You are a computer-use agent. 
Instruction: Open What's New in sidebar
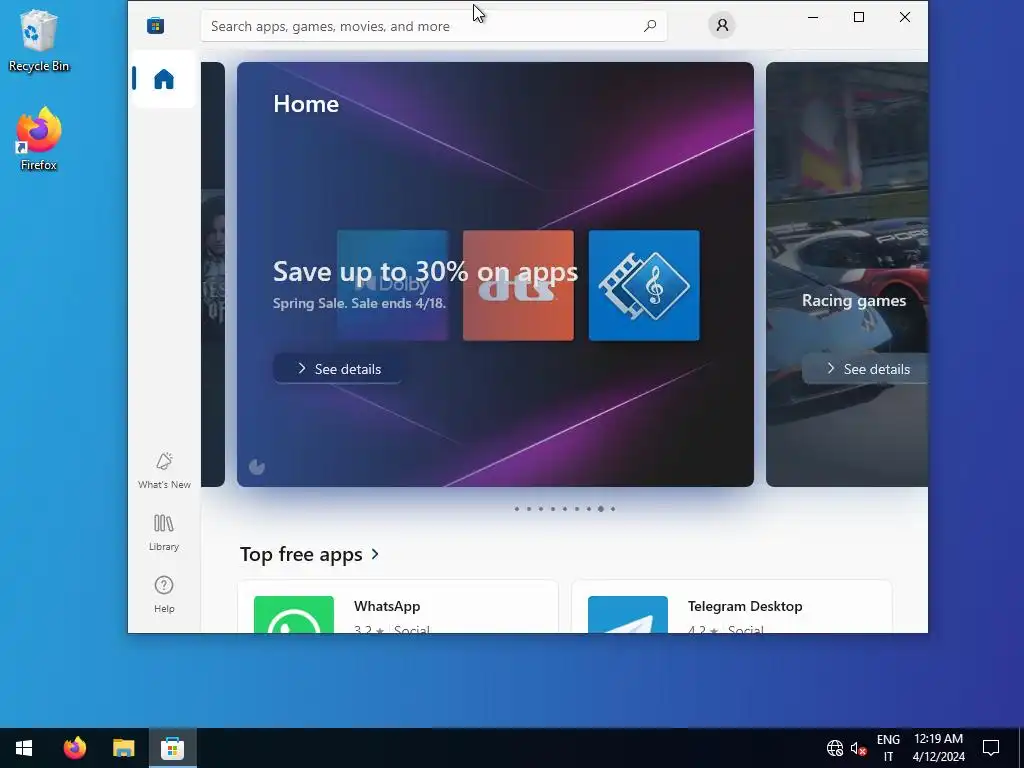coord(164,470)
